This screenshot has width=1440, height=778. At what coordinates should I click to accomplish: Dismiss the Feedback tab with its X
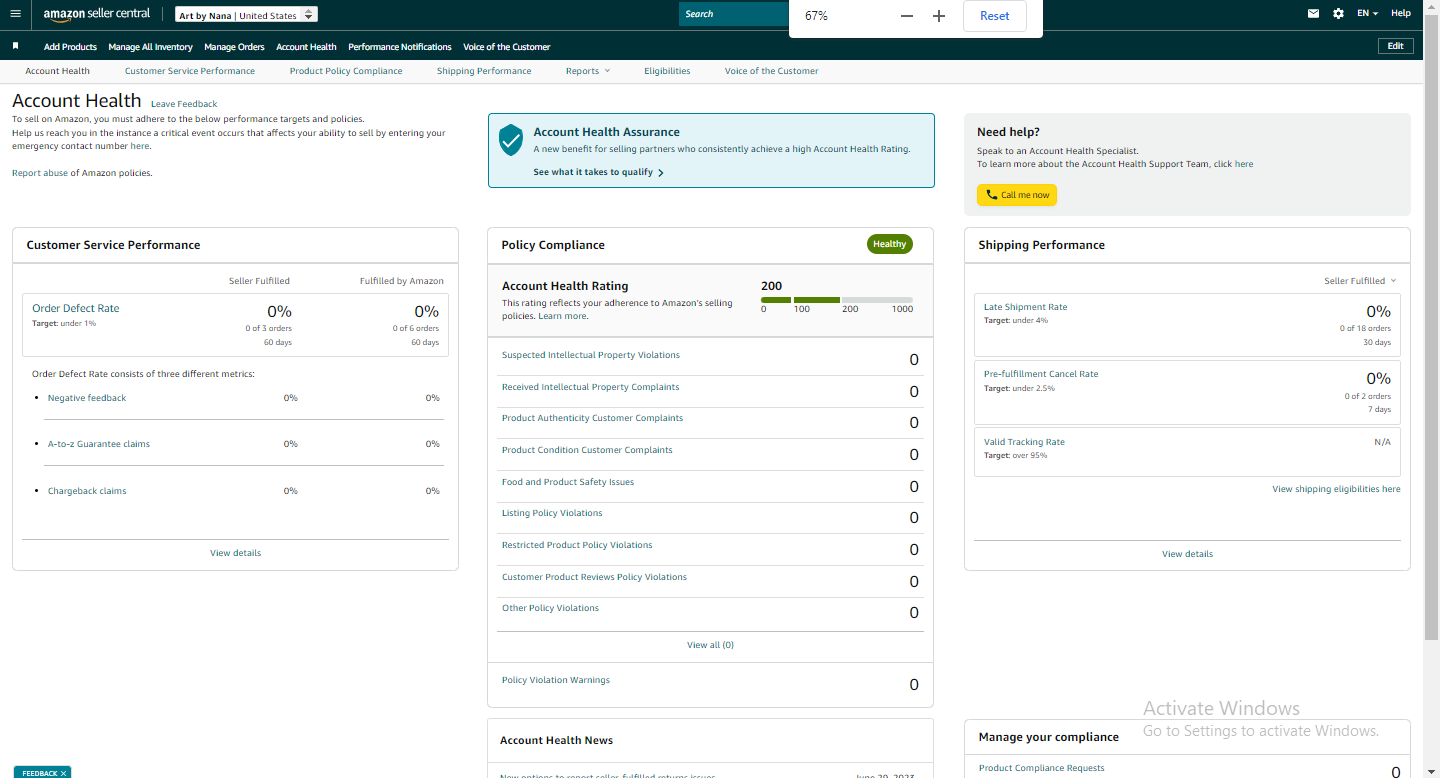pyautogui.click(x=63, y=773)
